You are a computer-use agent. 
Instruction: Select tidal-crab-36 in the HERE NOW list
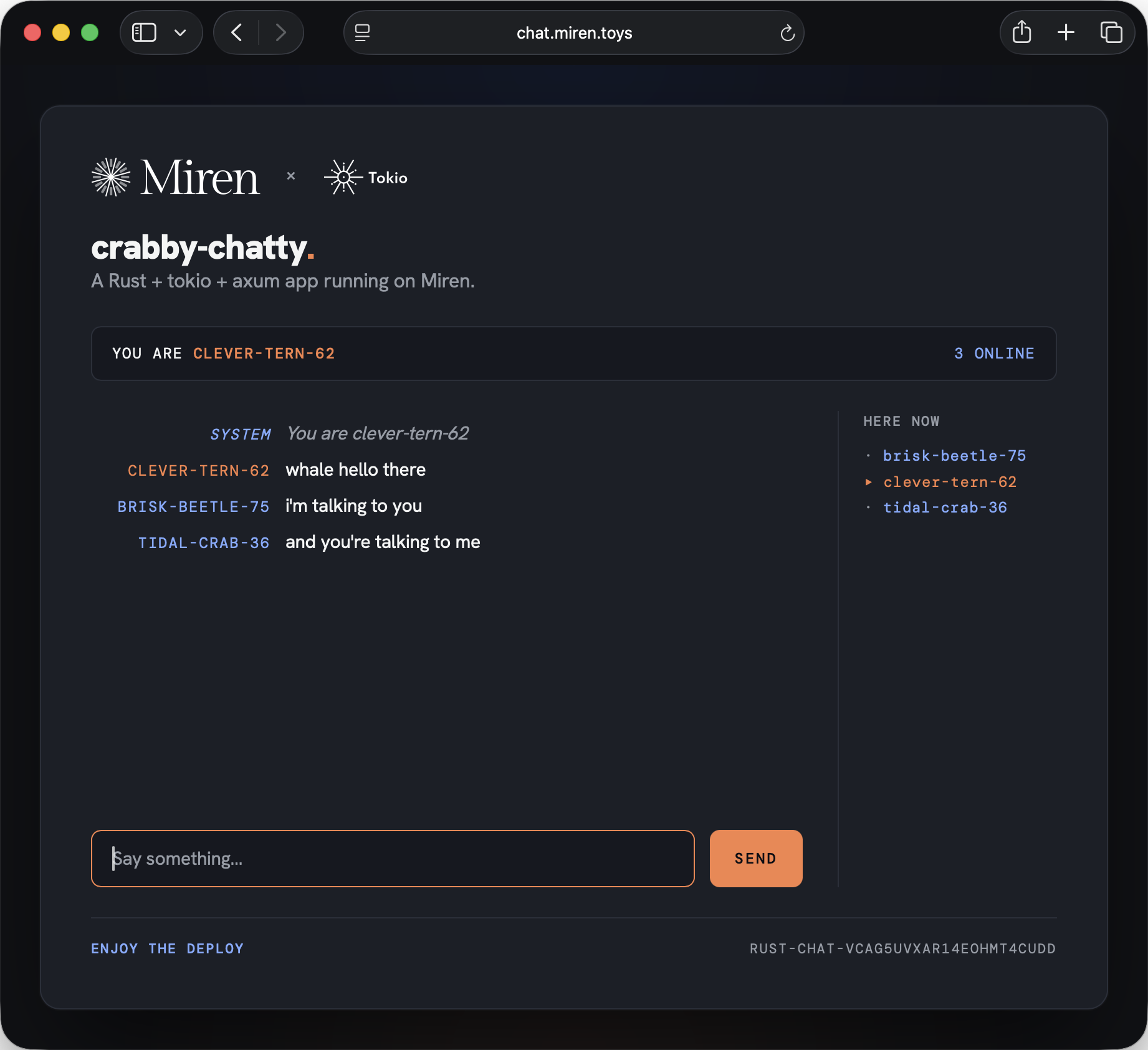coord(945,507)
